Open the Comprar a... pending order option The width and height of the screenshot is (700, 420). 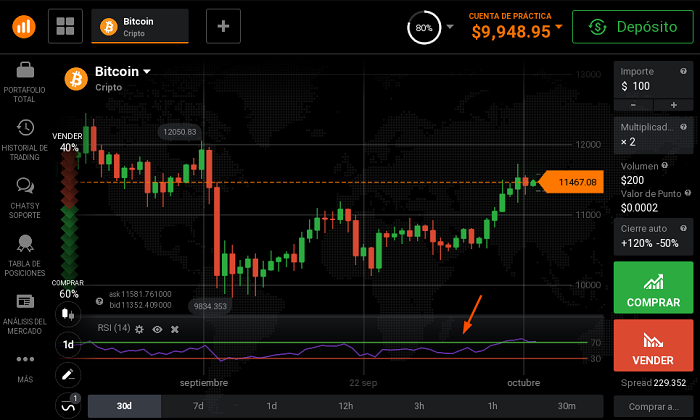tap(654, 407)
